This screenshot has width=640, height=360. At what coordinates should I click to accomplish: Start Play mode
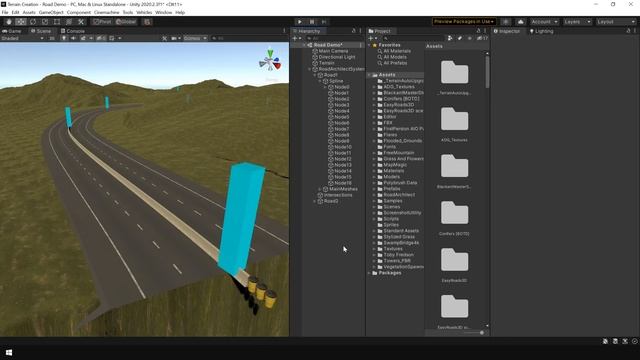pos(300,22)
